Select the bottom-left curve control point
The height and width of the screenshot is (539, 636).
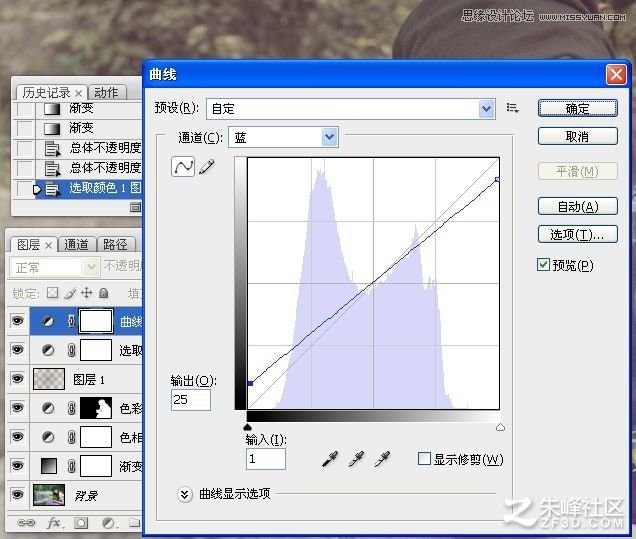[x=251, y=383]
